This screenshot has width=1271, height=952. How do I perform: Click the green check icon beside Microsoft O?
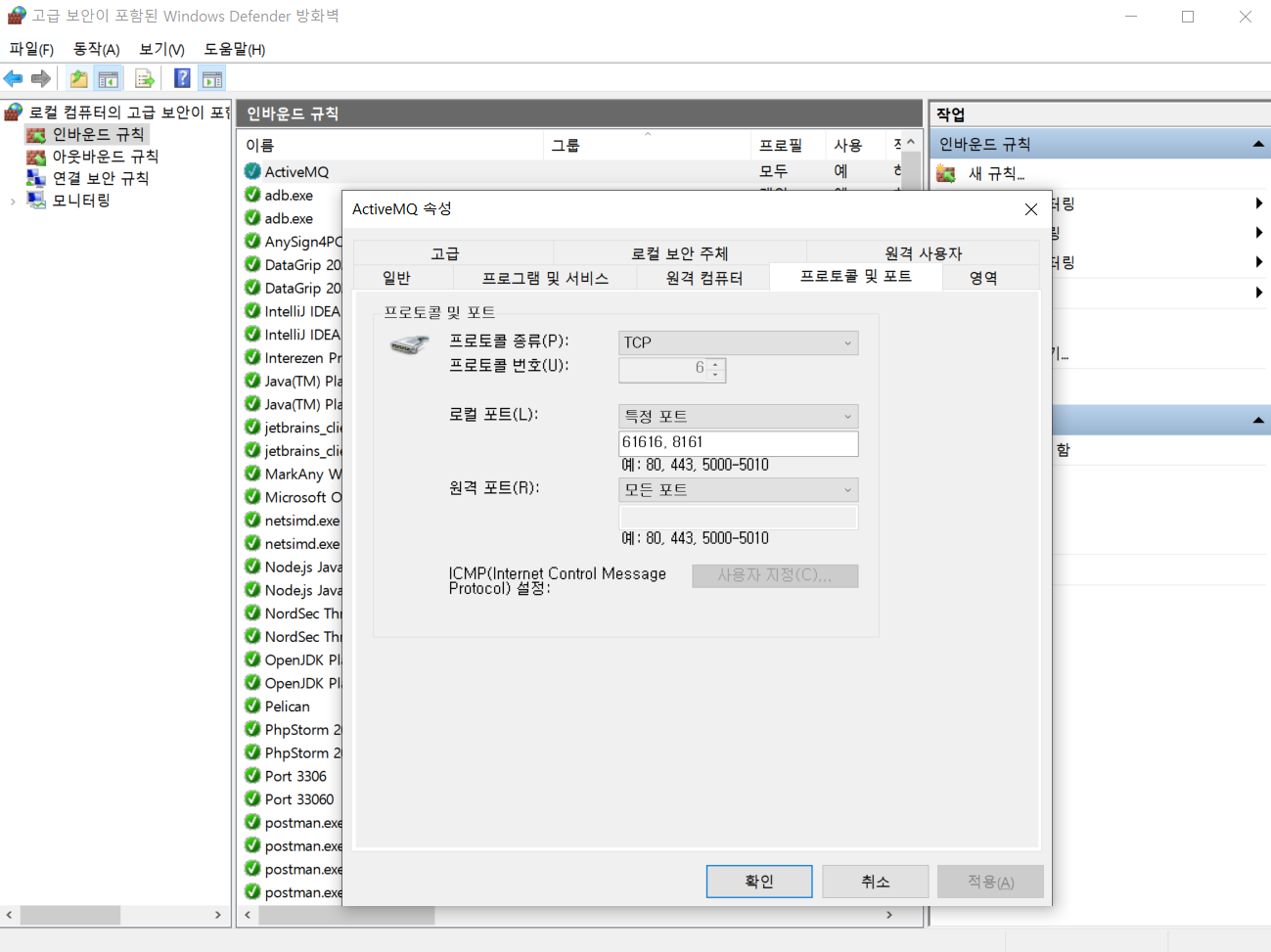(252, 497)
